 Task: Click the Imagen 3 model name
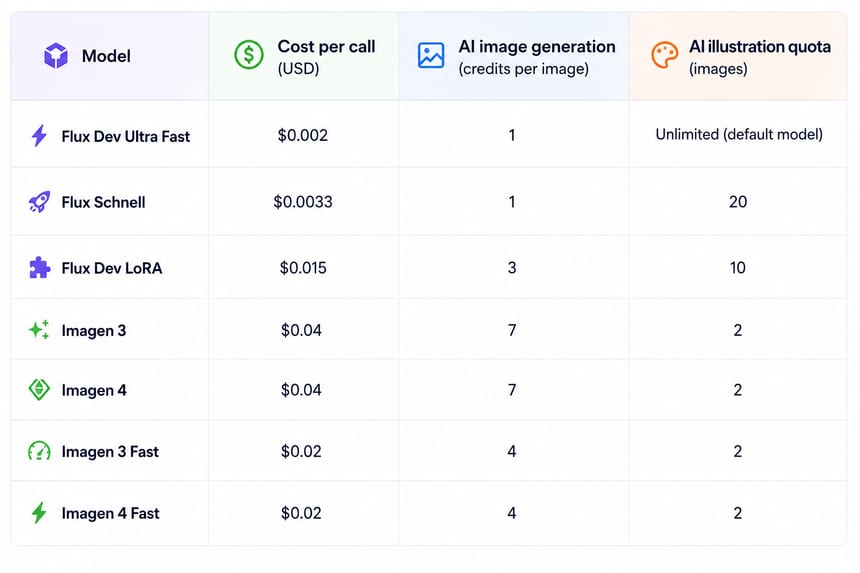pyautogui.click(x=94, y=331)
